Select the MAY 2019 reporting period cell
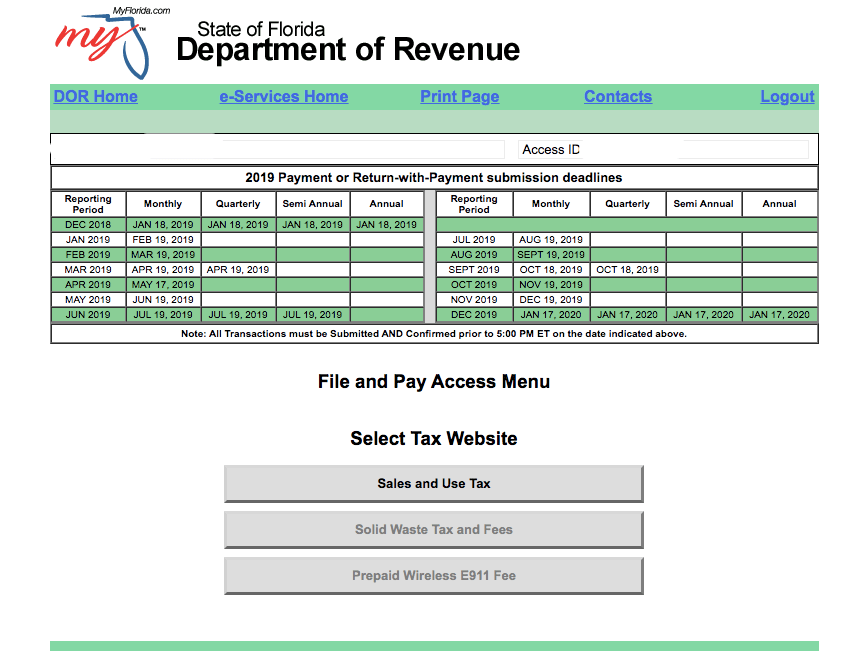The image size is (847, 651). [x=88, y=300]
